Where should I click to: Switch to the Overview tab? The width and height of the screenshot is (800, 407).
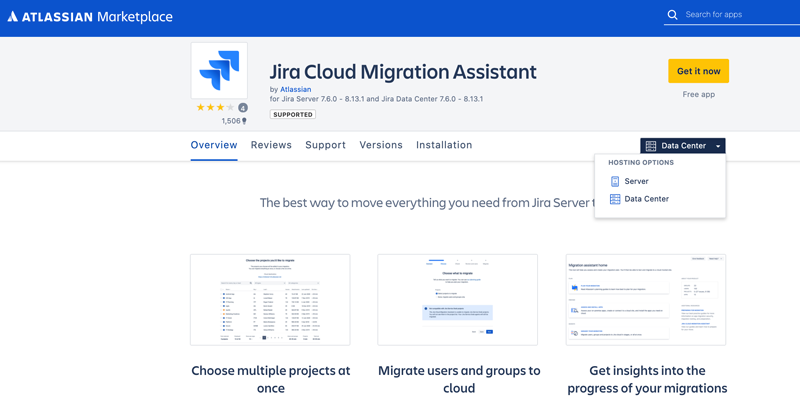[x=214, y=145]
